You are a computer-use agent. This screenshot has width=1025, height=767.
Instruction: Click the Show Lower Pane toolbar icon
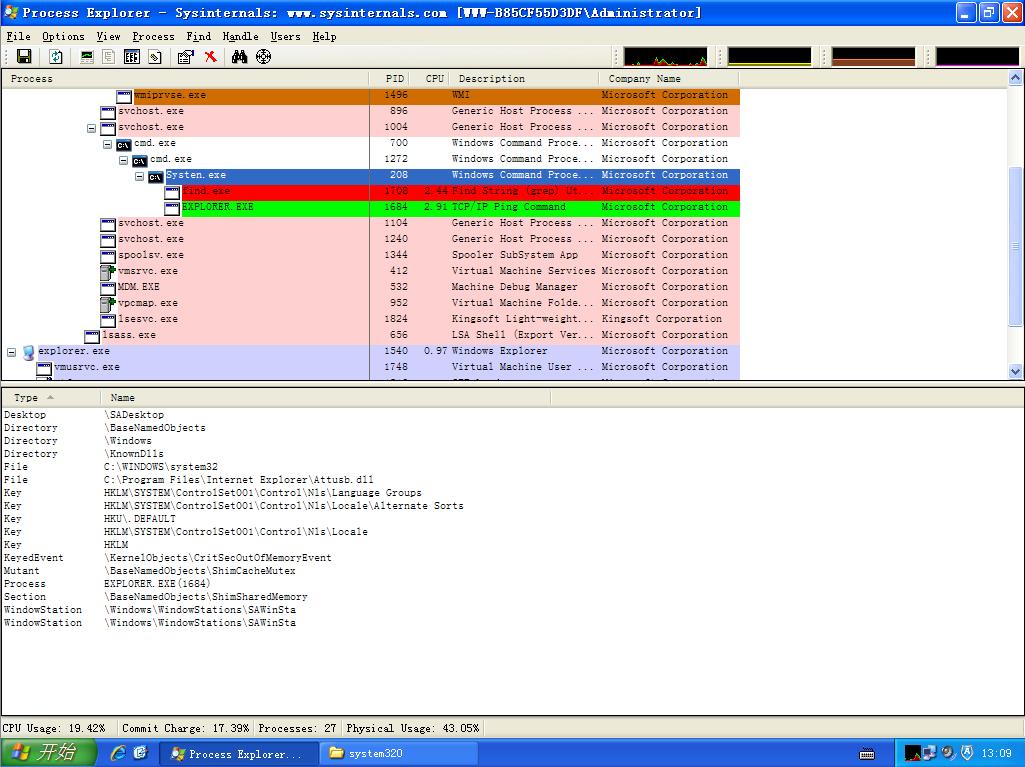point(131,57)
